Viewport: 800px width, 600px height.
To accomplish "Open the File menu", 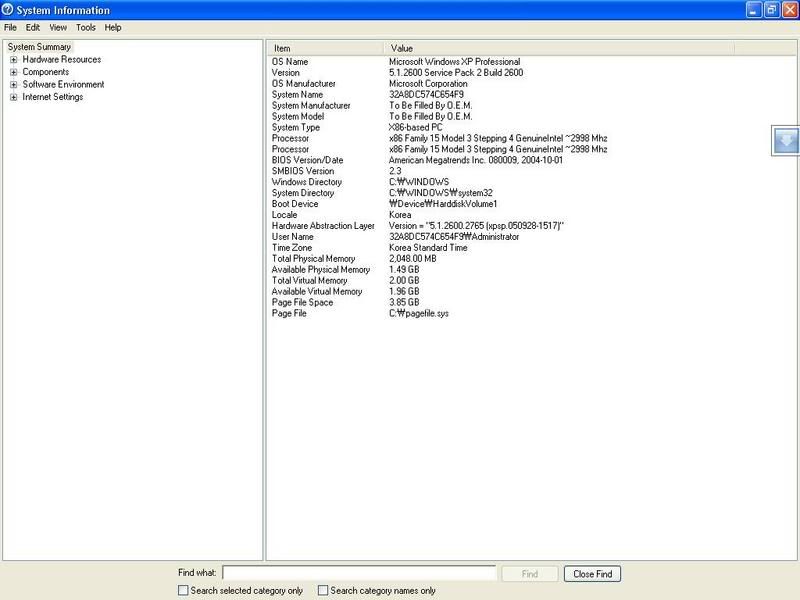I will (10, 28).
